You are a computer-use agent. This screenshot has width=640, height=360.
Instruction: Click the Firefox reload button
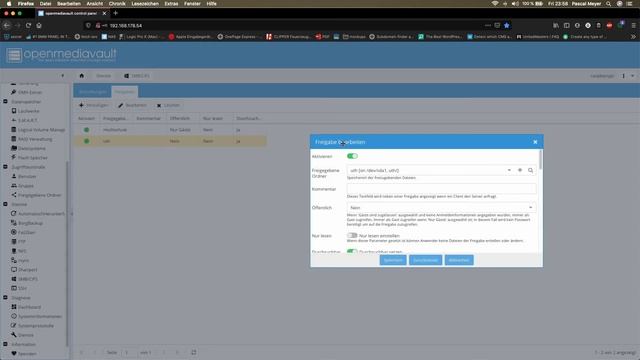coord(28,25)
